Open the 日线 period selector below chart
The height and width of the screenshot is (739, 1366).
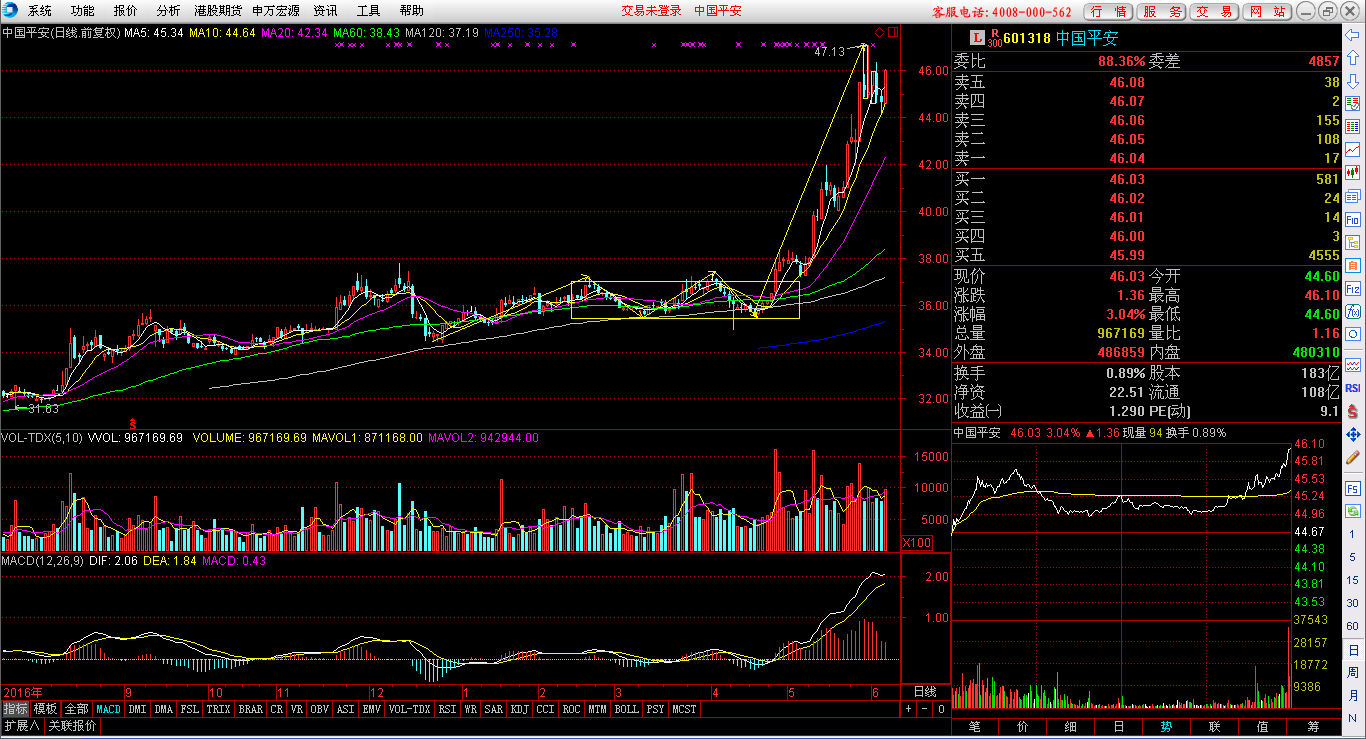click(x=925, y=692)
